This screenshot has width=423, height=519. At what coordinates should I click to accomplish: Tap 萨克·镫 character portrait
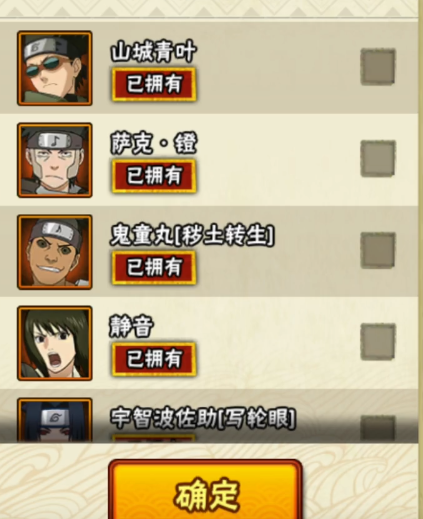[x=55, y=160]
